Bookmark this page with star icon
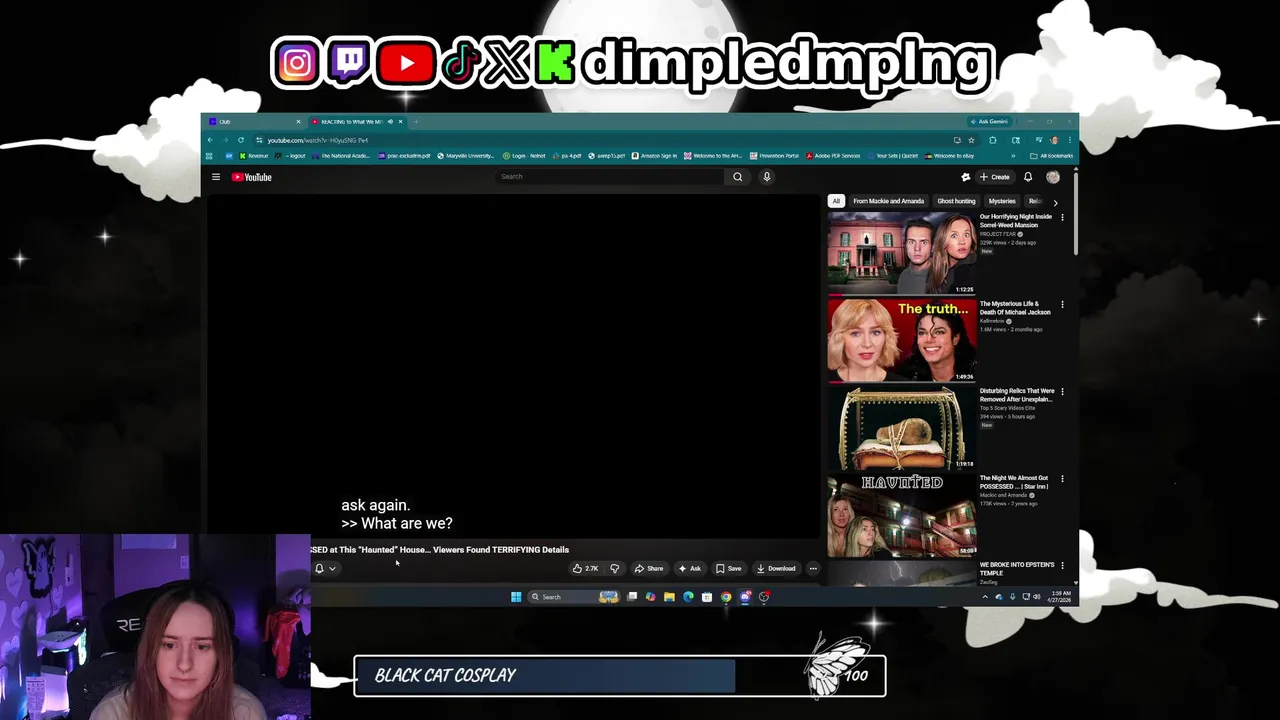The image size is (1280, 720). click(971, 140)
